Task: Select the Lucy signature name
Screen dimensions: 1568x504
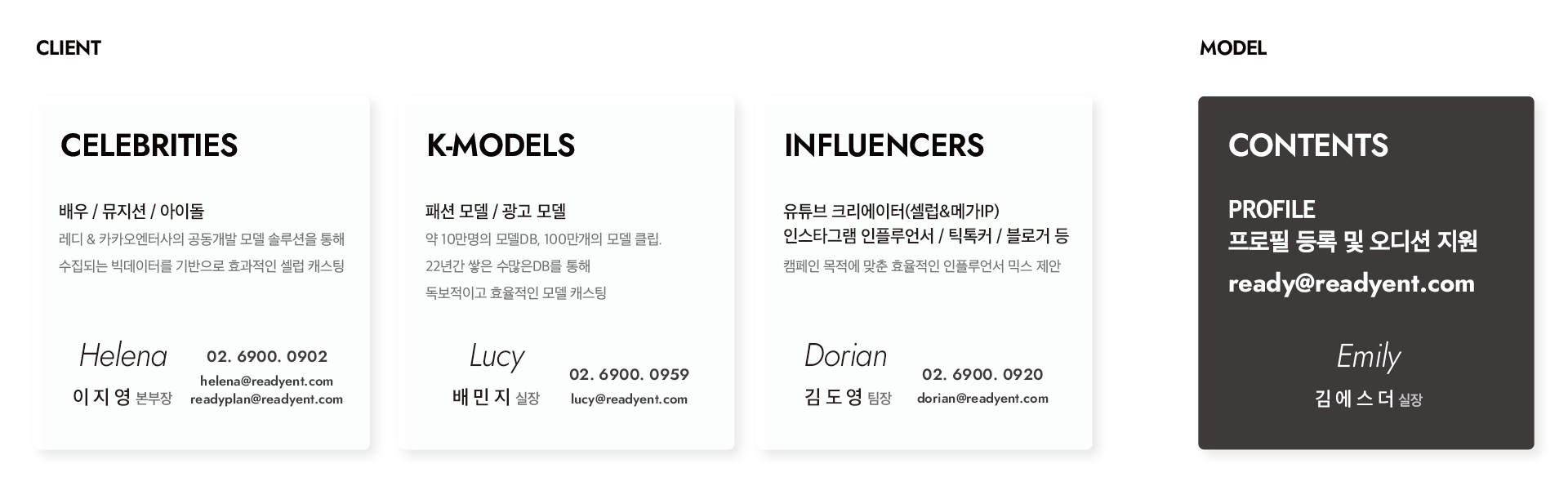Action: pyautogui.click(x=497, y=356)
